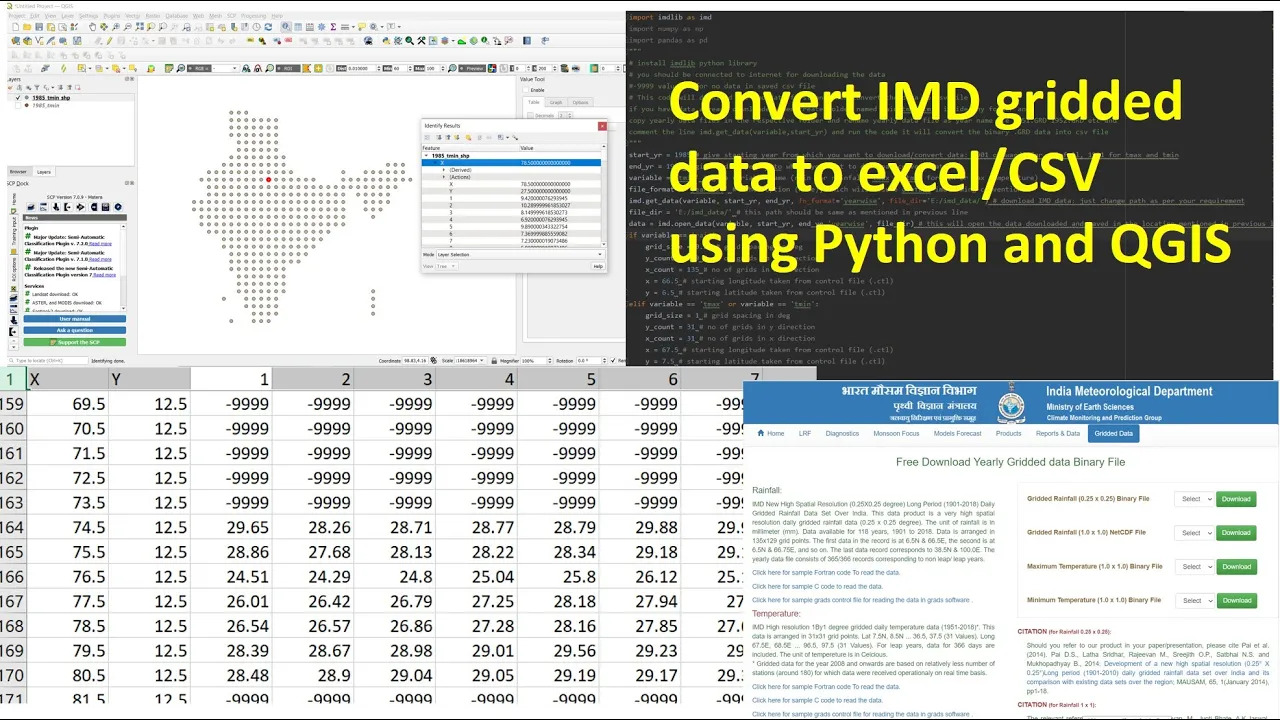The width and height of the screenshot is (1280, 720).
Task: Click sample Fortran code link under Rainfall
Action: coord(826,573)
